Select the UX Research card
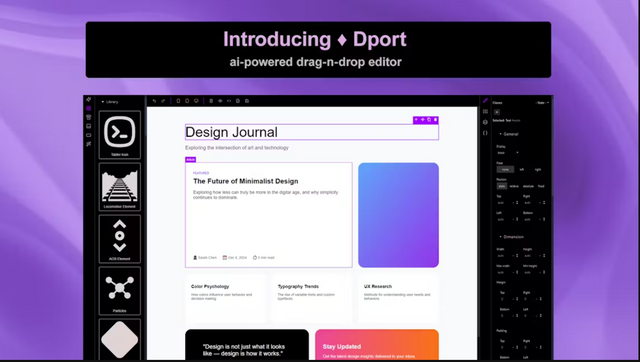The image size is (640, 362). coord(398,299)
